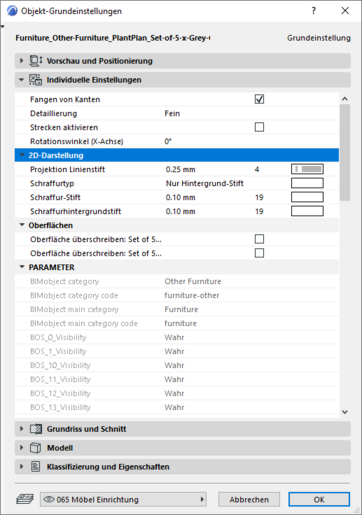Collapse the PARAMETER group
This screenshot has height=515, width=362.
(22, 267)
